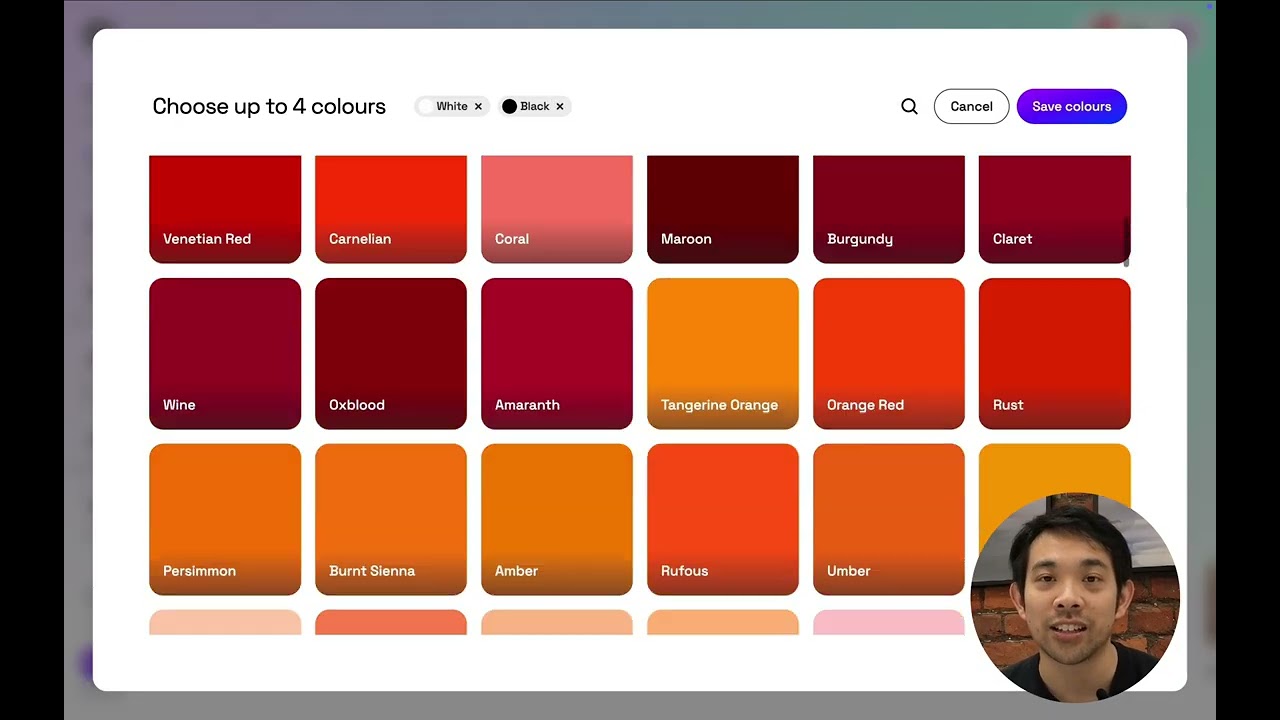Viewport: 1280px width, 720px height.
Task: Select the Umber swatch
Action: pos(889,520)
